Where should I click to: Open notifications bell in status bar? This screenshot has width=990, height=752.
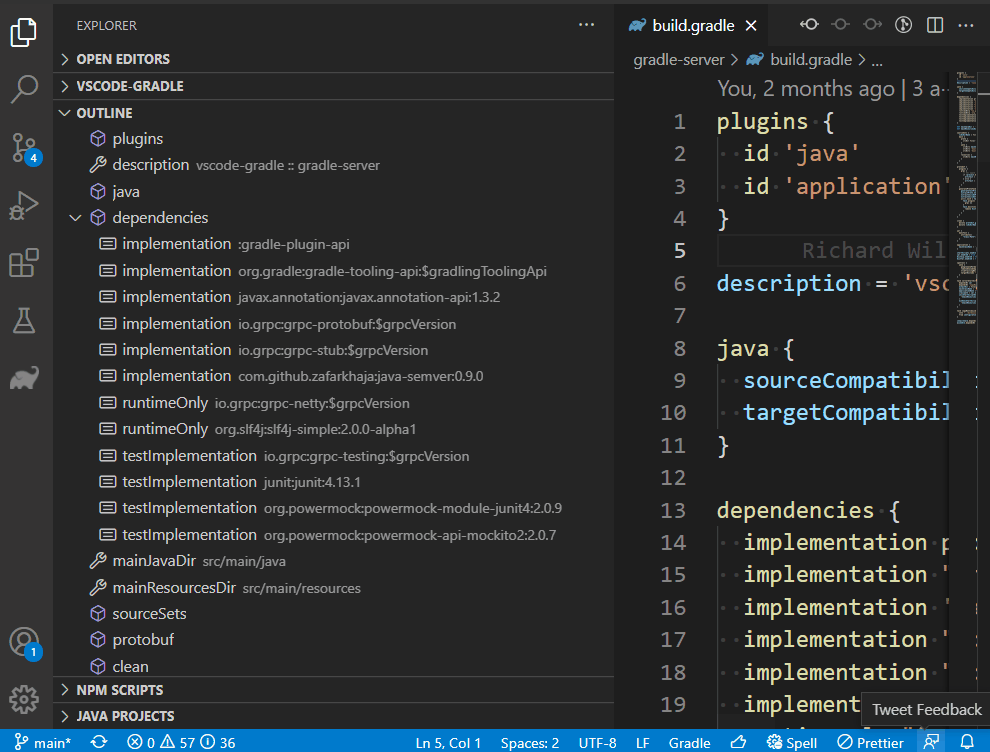pos(967,743)
